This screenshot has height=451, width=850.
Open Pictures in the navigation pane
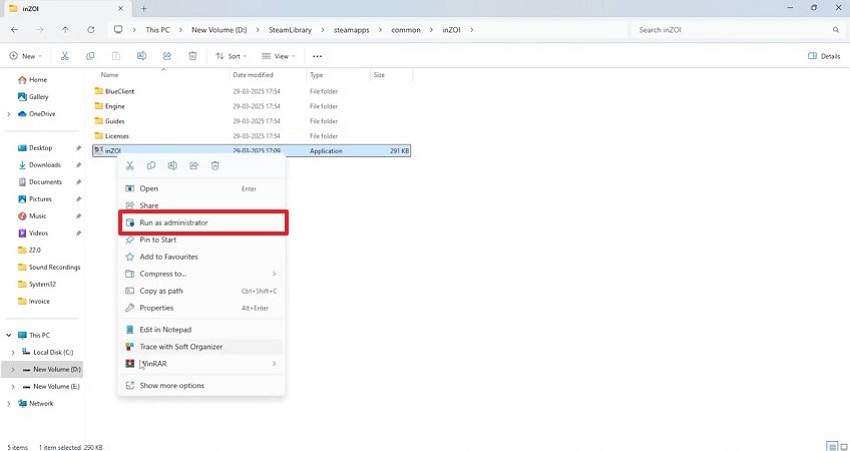[x=40, y=199]
